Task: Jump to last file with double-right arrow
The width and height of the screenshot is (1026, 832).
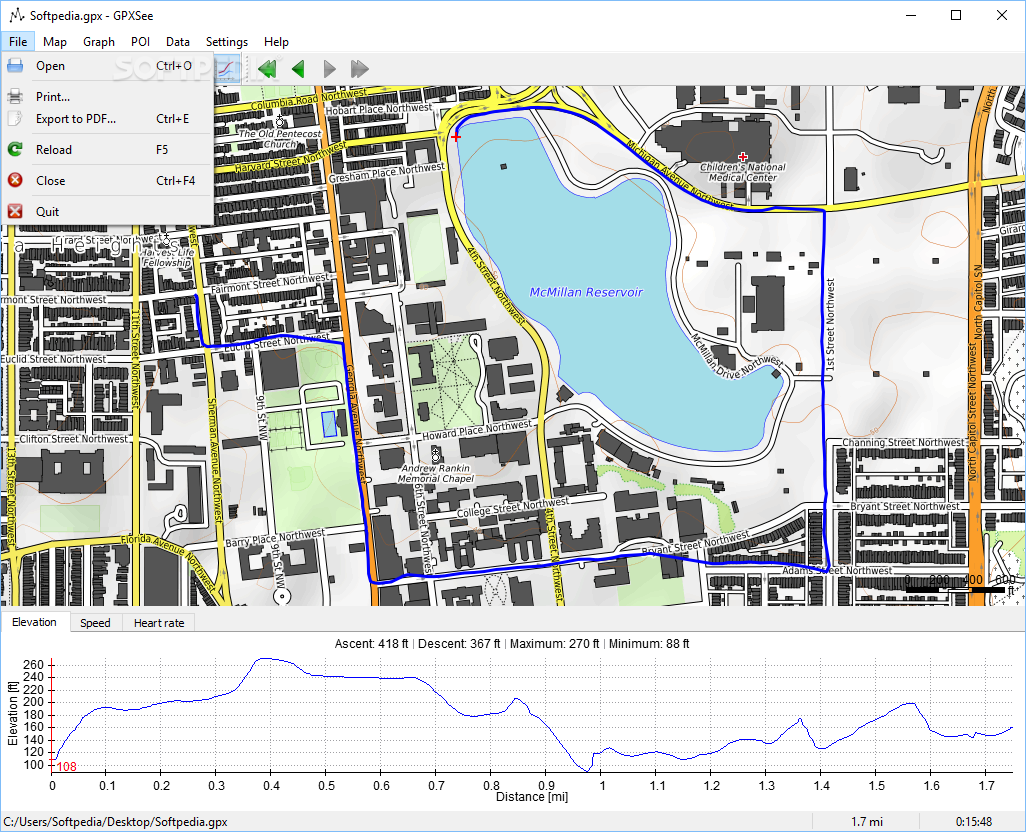Action: point(360,69)
